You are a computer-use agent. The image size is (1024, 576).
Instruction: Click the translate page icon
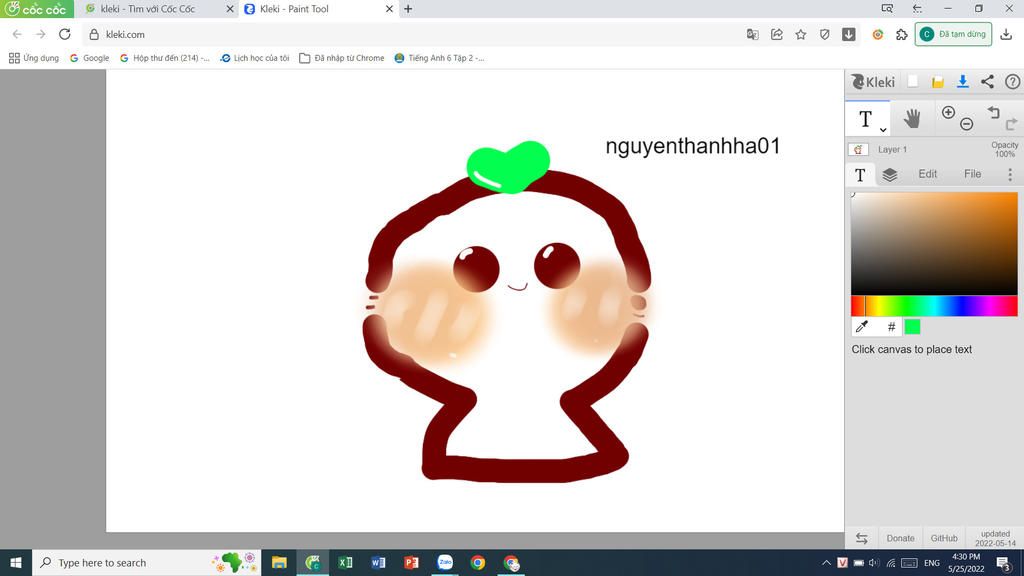click(752, 35)
